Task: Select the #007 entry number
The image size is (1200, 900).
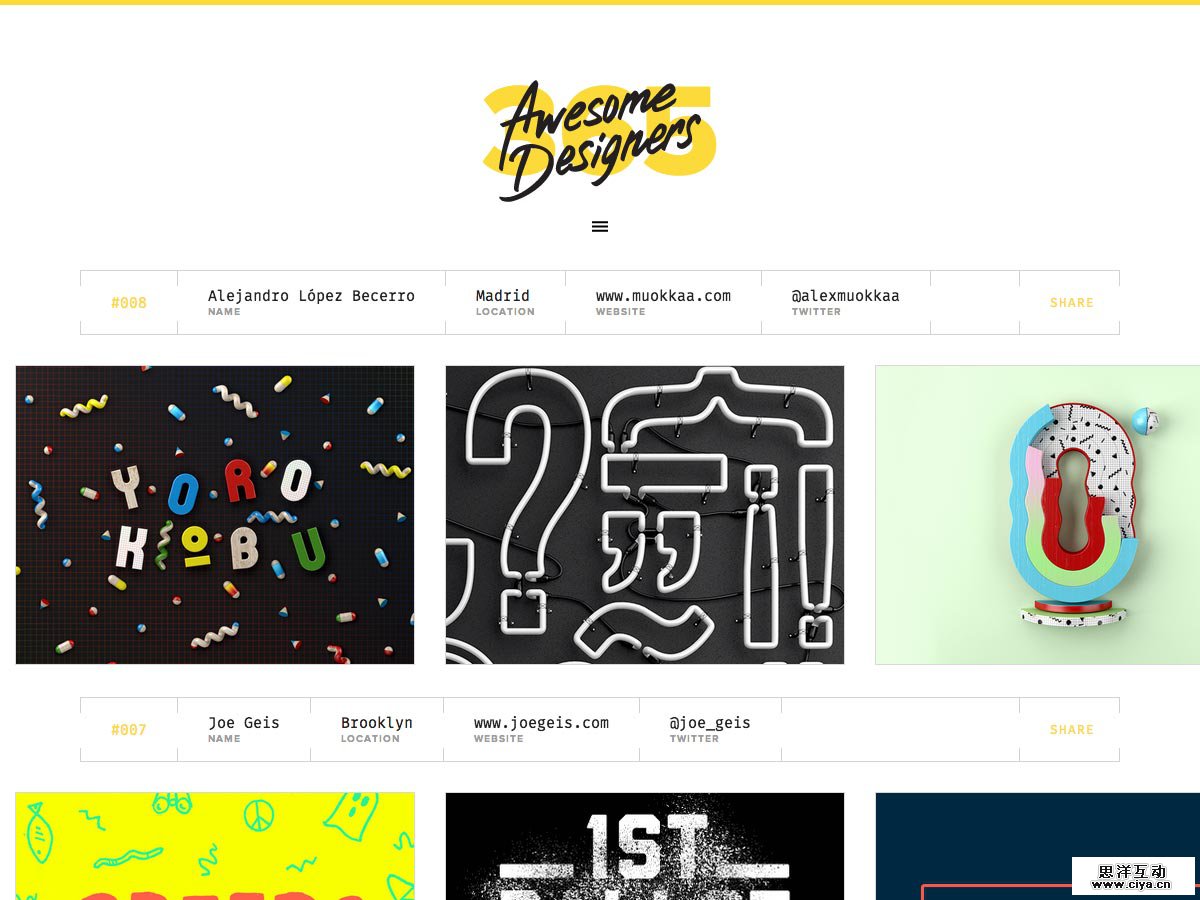Action: pos(129,730)
